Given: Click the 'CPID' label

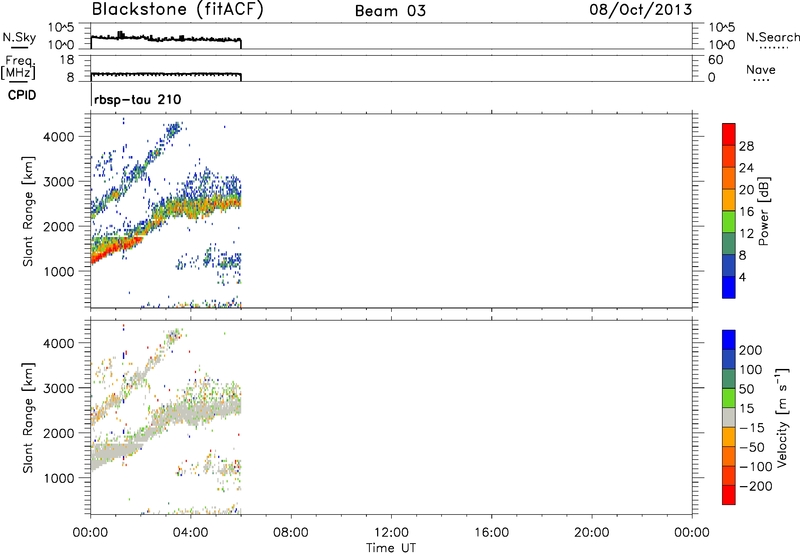Looking at the screenshot, I should tap(22, 95).
